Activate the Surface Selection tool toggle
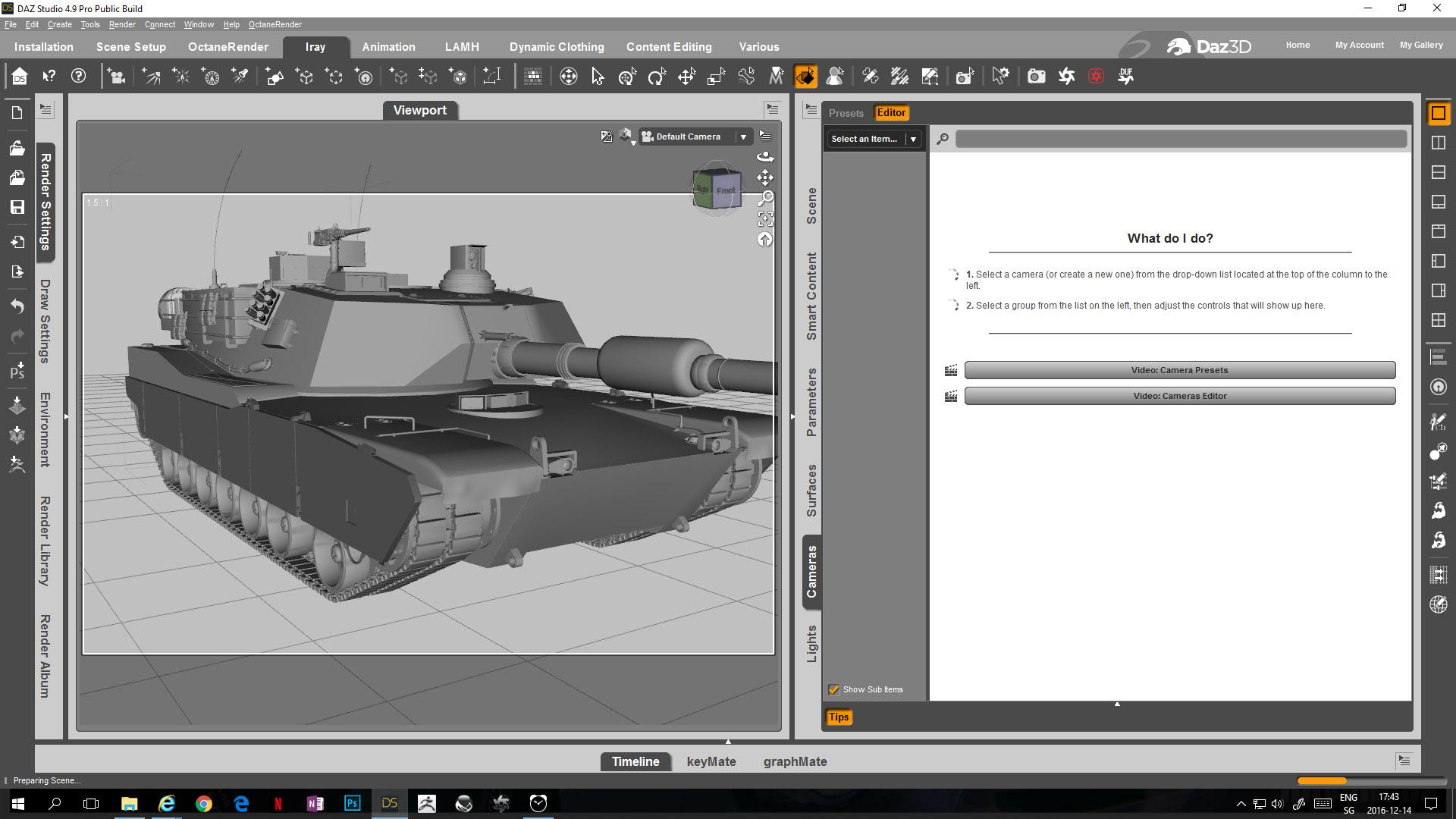 click(x=805, y=77)
